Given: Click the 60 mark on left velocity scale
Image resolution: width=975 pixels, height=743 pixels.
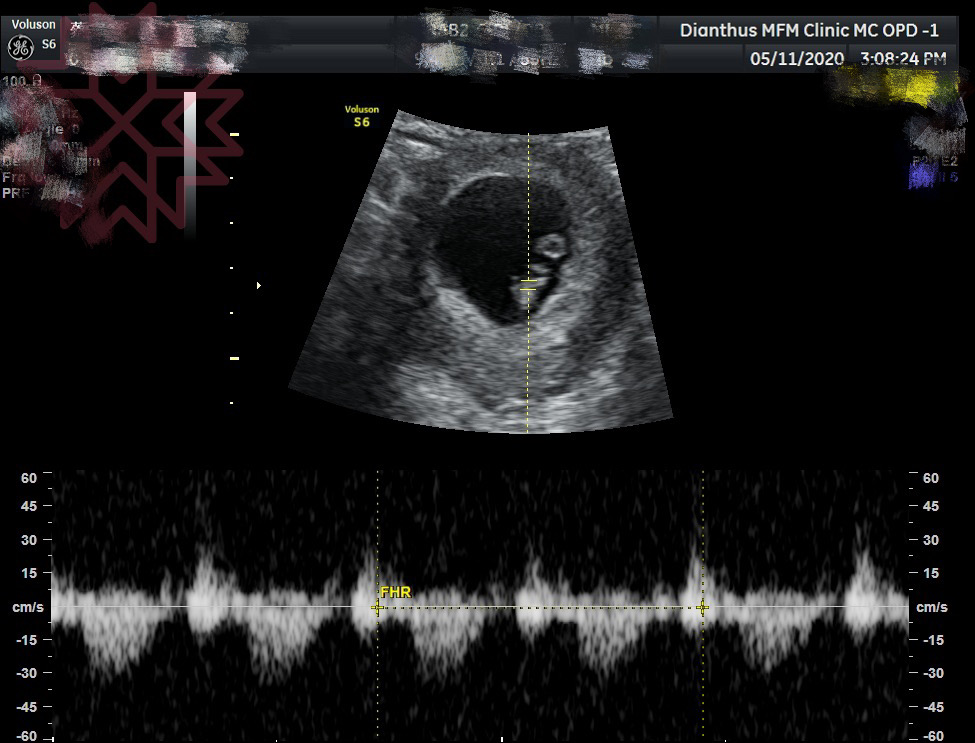Looking at the screenshot, I should pyautogui.click(x=29, y=478).
